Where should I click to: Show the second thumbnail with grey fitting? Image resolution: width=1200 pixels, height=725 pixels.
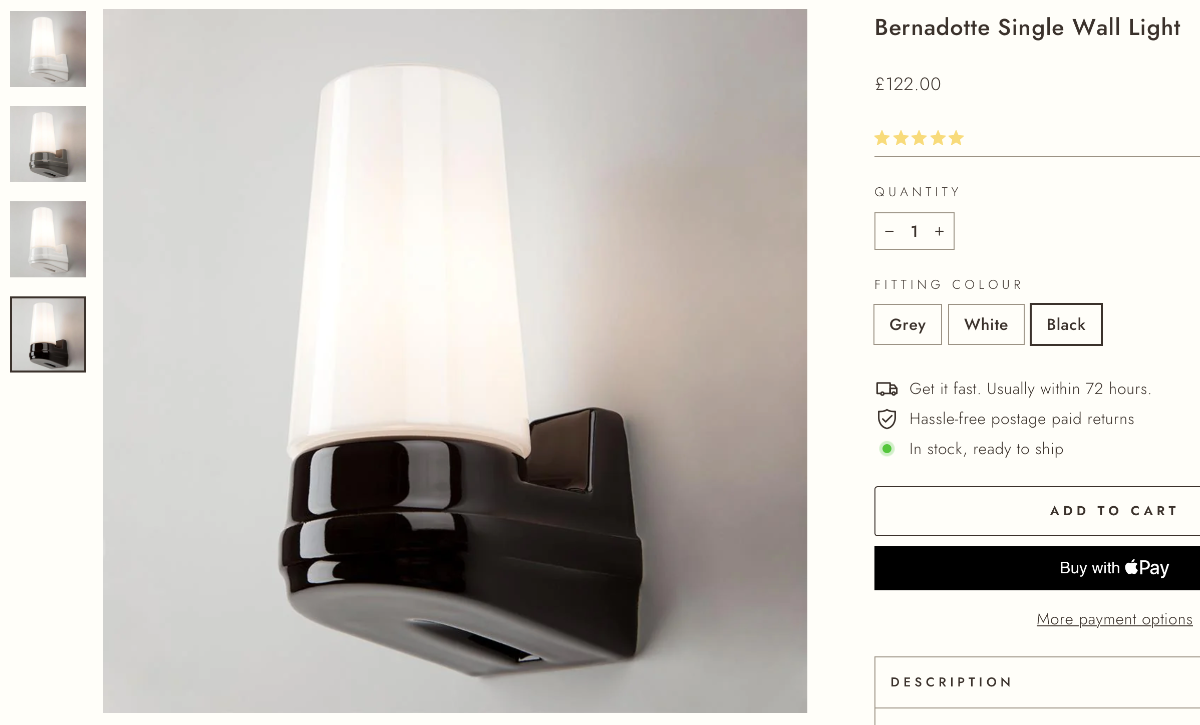48,144
